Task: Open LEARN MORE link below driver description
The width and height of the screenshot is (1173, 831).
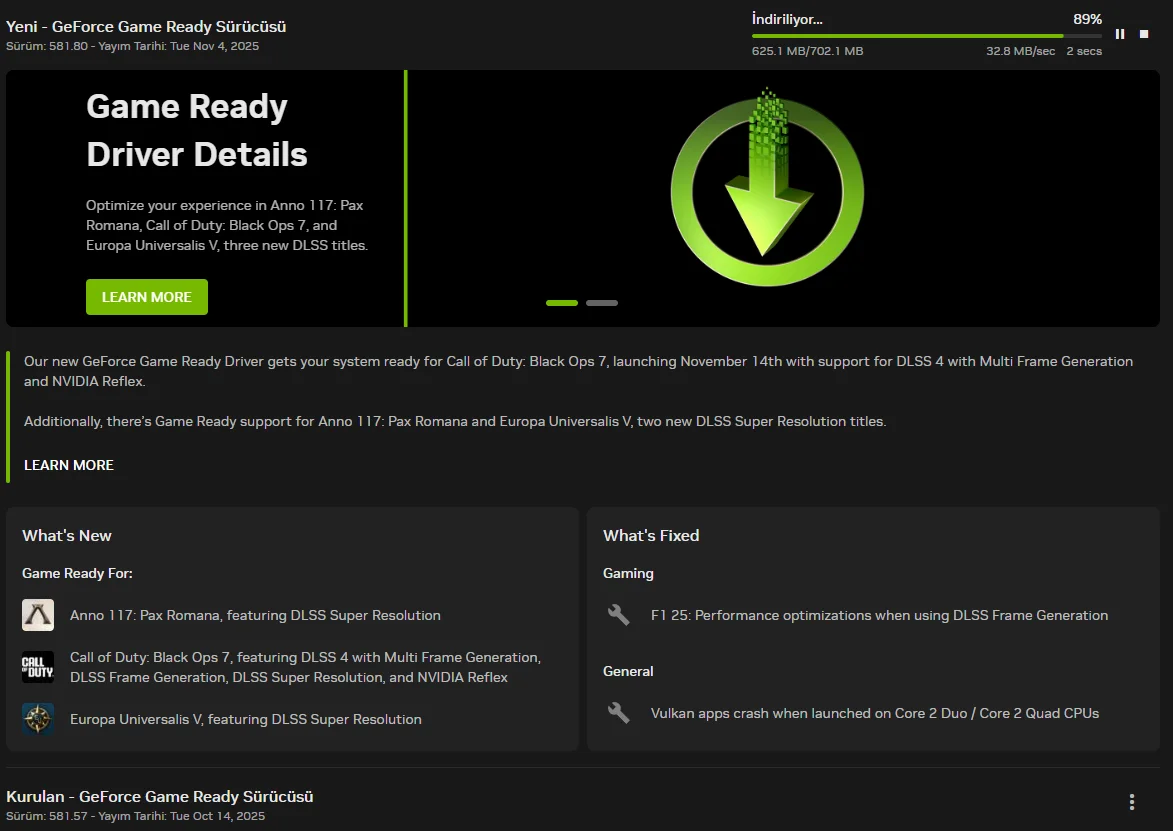Action: point(69,465)
